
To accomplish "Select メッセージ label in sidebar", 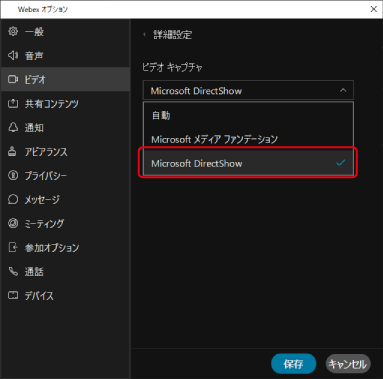I will [42, 199].
